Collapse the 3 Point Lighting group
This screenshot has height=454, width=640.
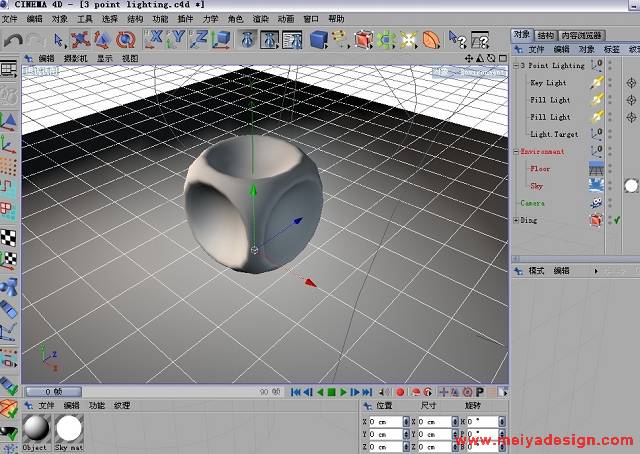(x=516, y=65)
